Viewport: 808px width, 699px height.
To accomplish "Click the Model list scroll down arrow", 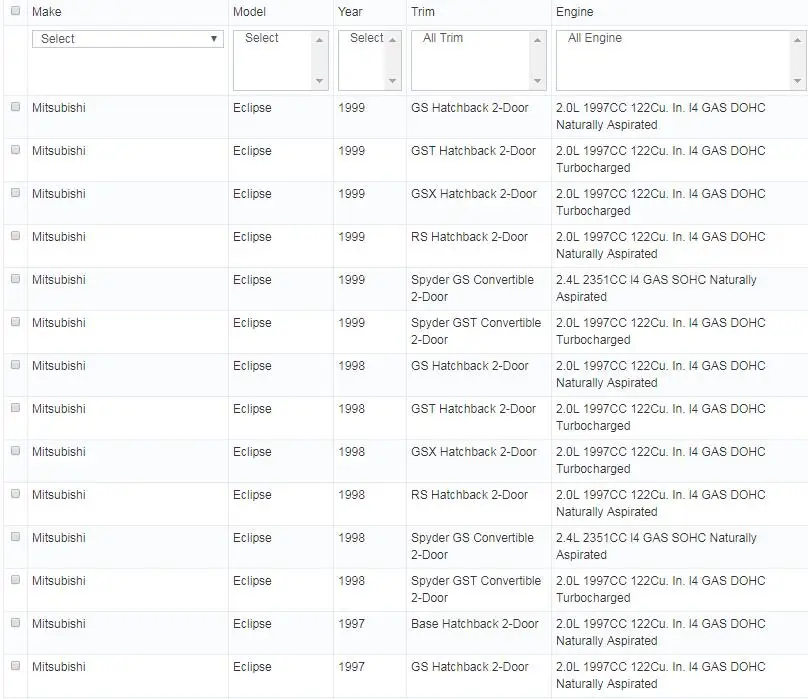I will click(x=319, y=81).
